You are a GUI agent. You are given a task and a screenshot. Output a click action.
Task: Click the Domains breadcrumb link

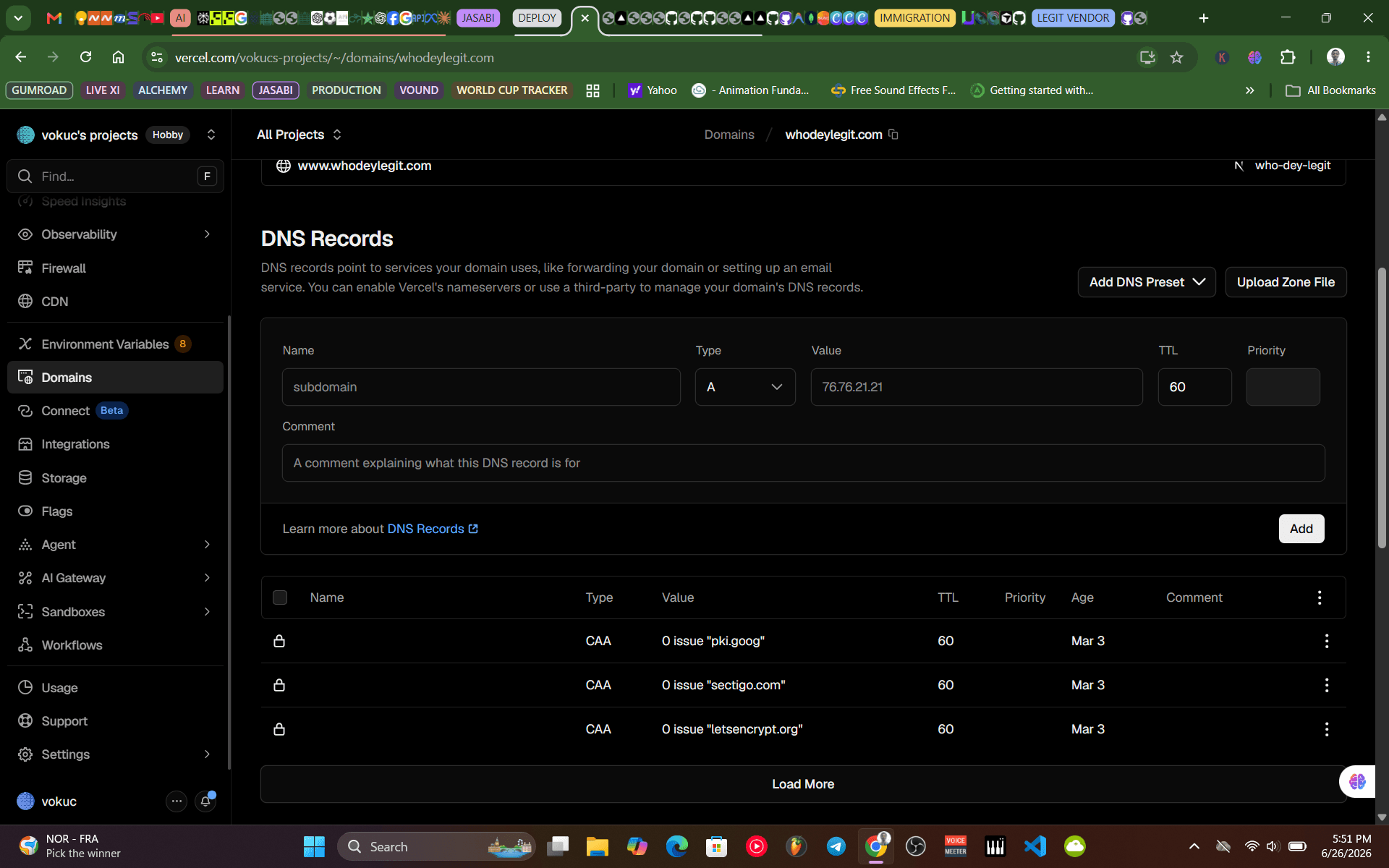point(729,135)
